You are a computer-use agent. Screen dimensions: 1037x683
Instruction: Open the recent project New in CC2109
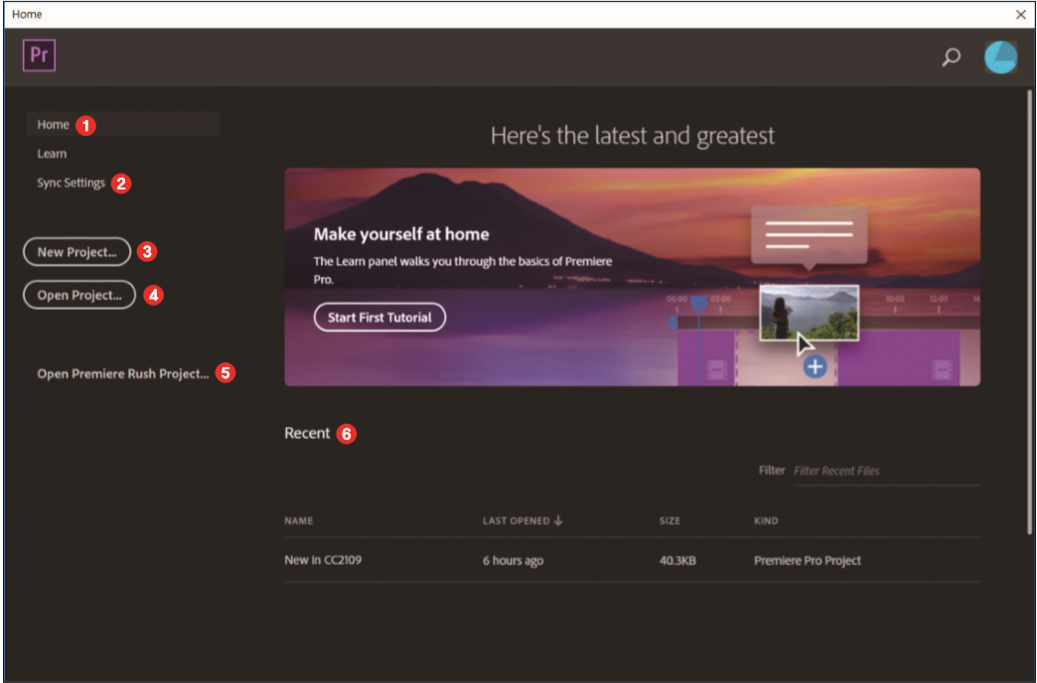tap(632, 560)
